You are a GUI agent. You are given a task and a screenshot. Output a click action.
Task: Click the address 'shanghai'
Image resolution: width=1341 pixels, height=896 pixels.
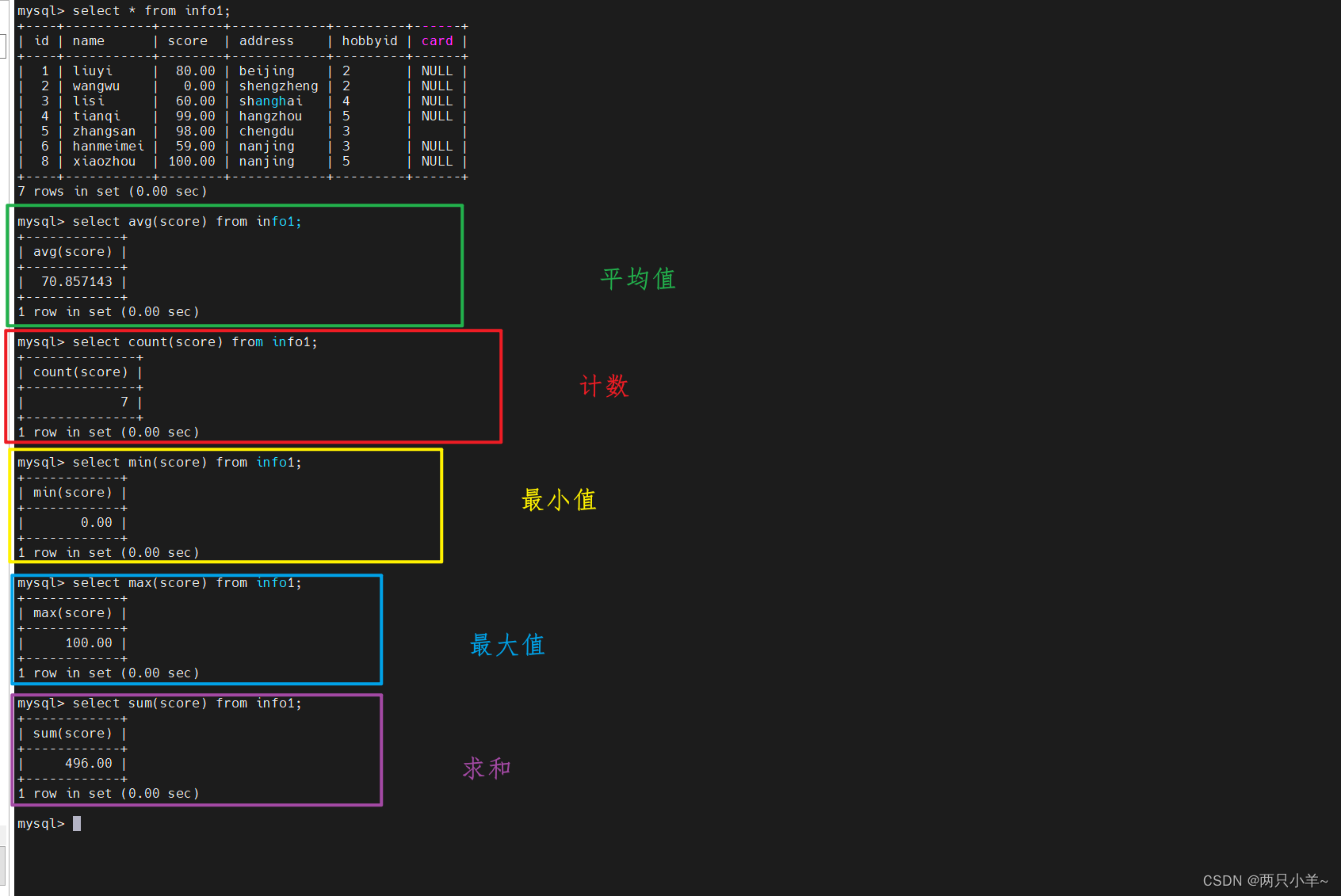[x=270, y=101]
